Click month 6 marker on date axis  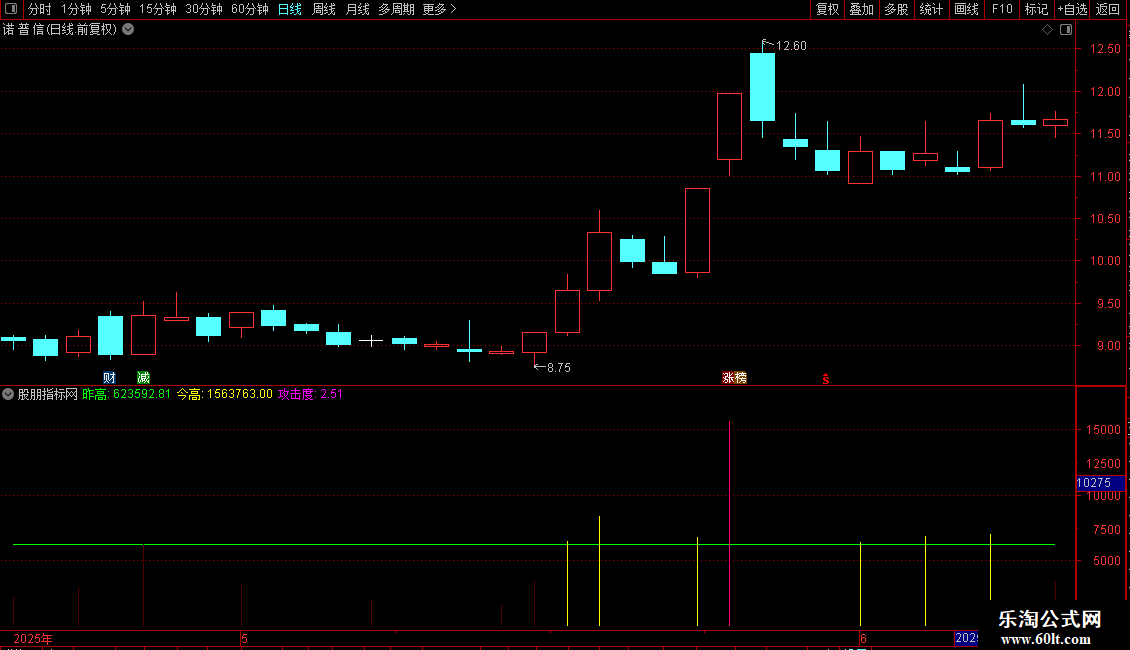pyautogui.click(x=863, y=638)
